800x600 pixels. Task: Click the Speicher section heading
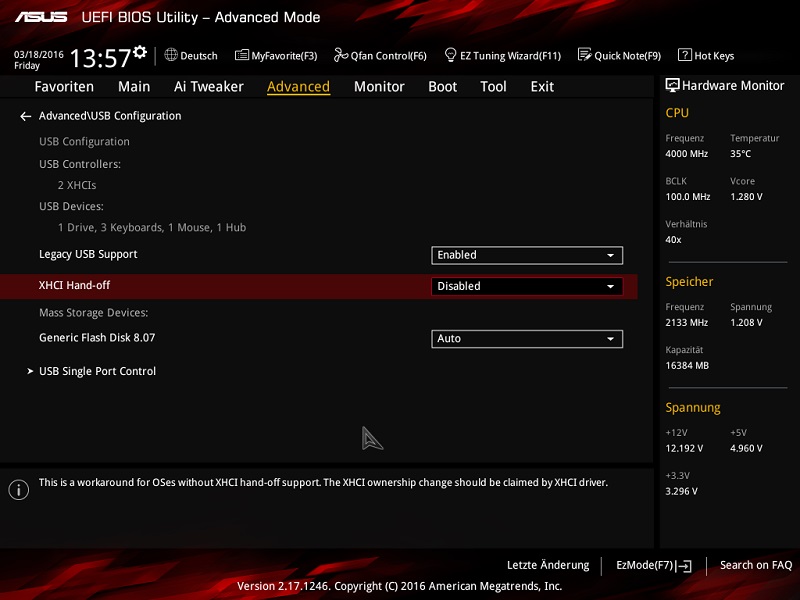point(689,282)
